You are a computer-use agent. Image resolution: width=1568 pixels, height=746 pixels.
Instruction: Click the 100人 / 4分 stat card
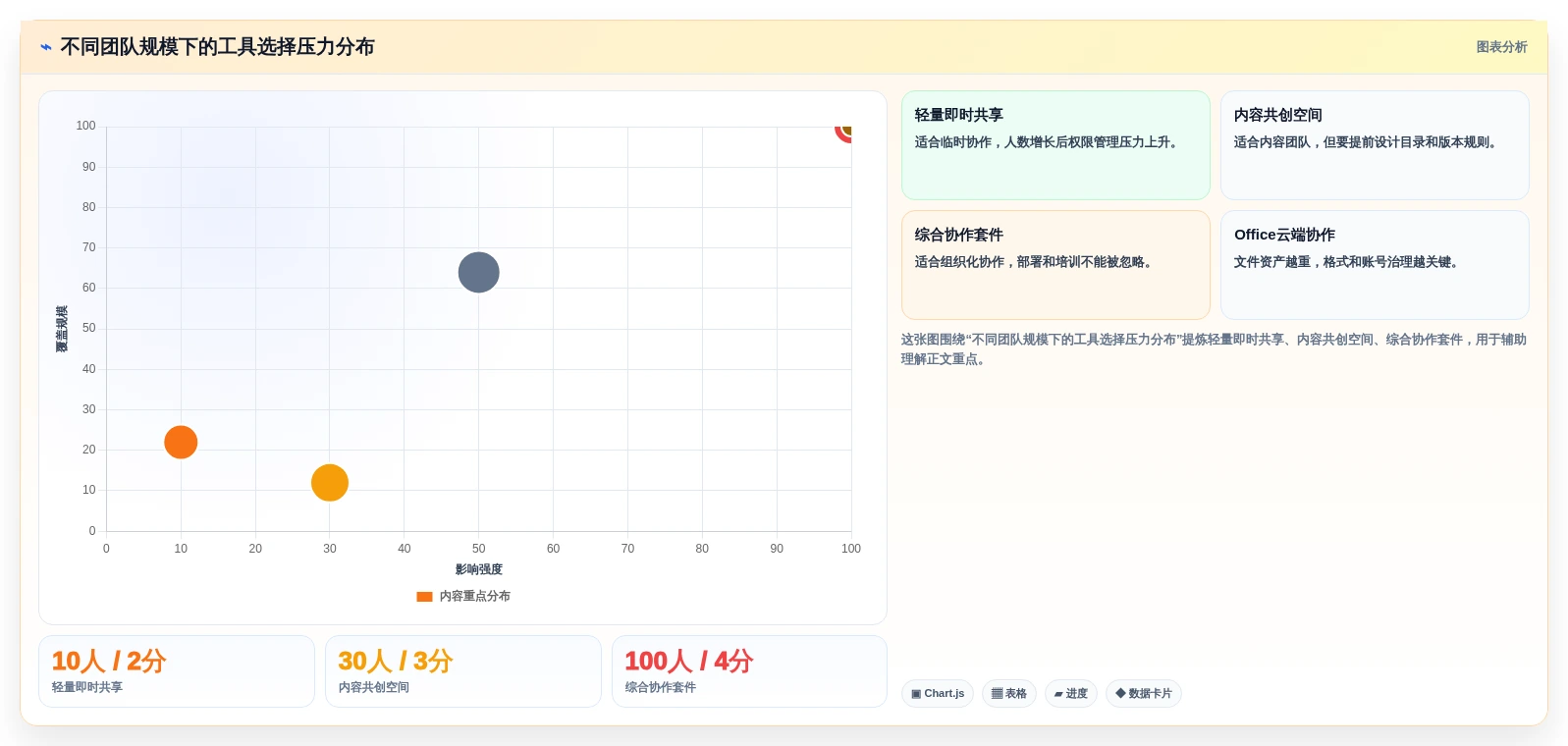[749, 671]
